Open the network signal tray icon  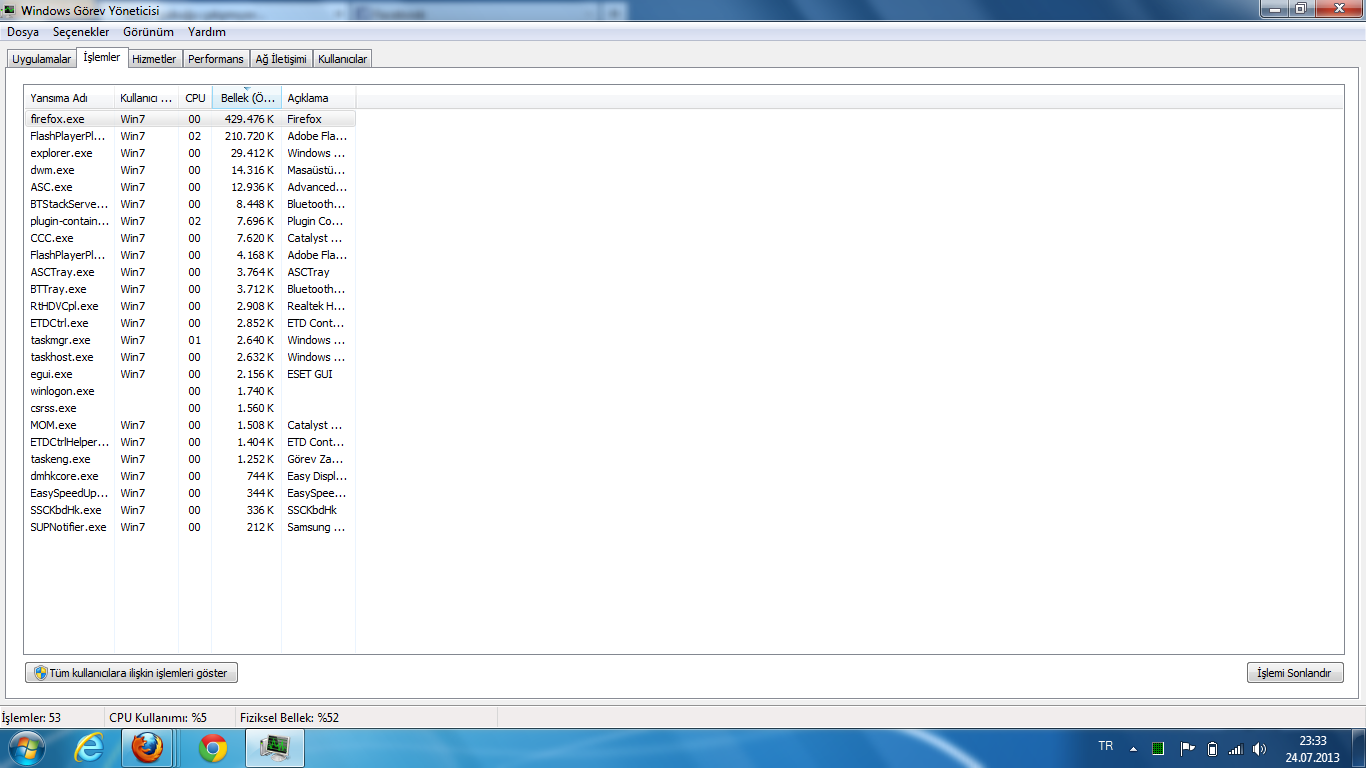(x=1235, y=748)
